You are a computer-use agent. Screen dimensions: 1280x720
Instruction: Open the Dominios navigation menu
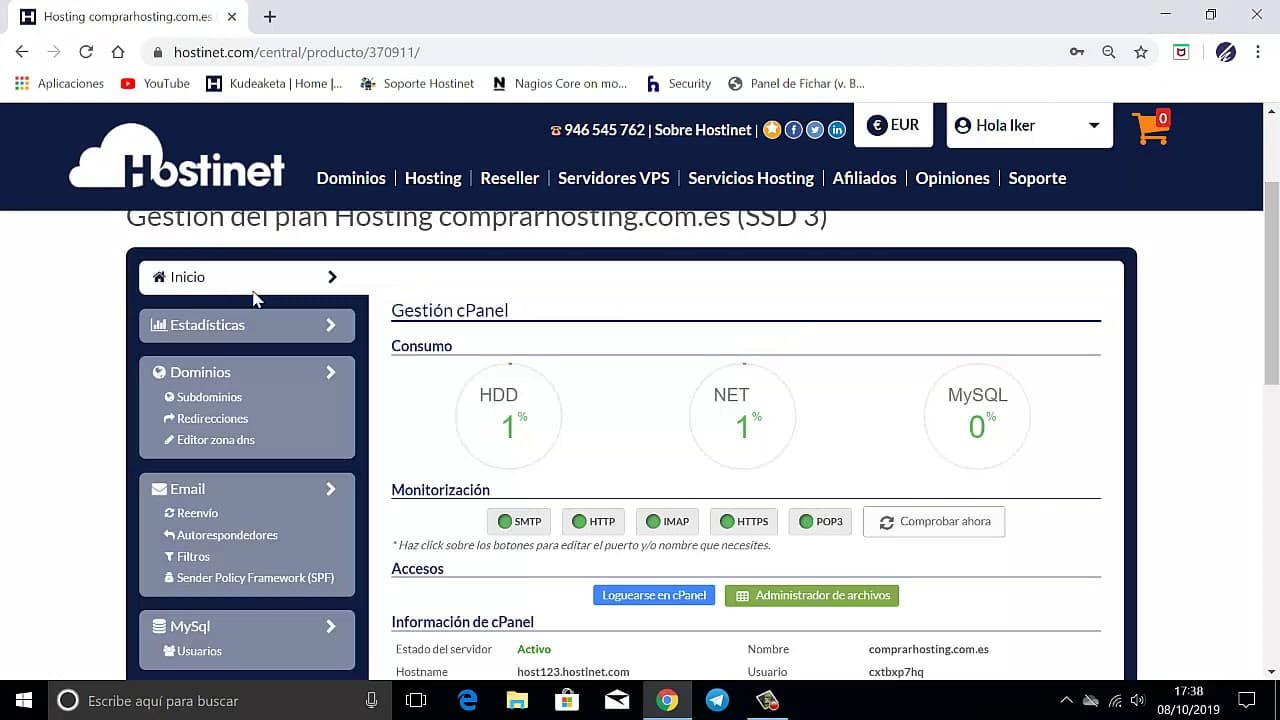click(351, 178)
